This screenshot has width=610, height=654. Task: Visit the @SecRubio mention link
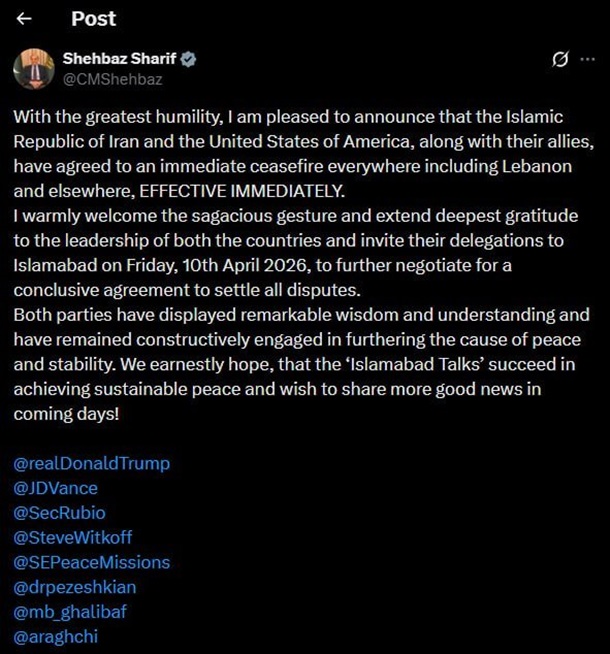(x=60, y=513)
